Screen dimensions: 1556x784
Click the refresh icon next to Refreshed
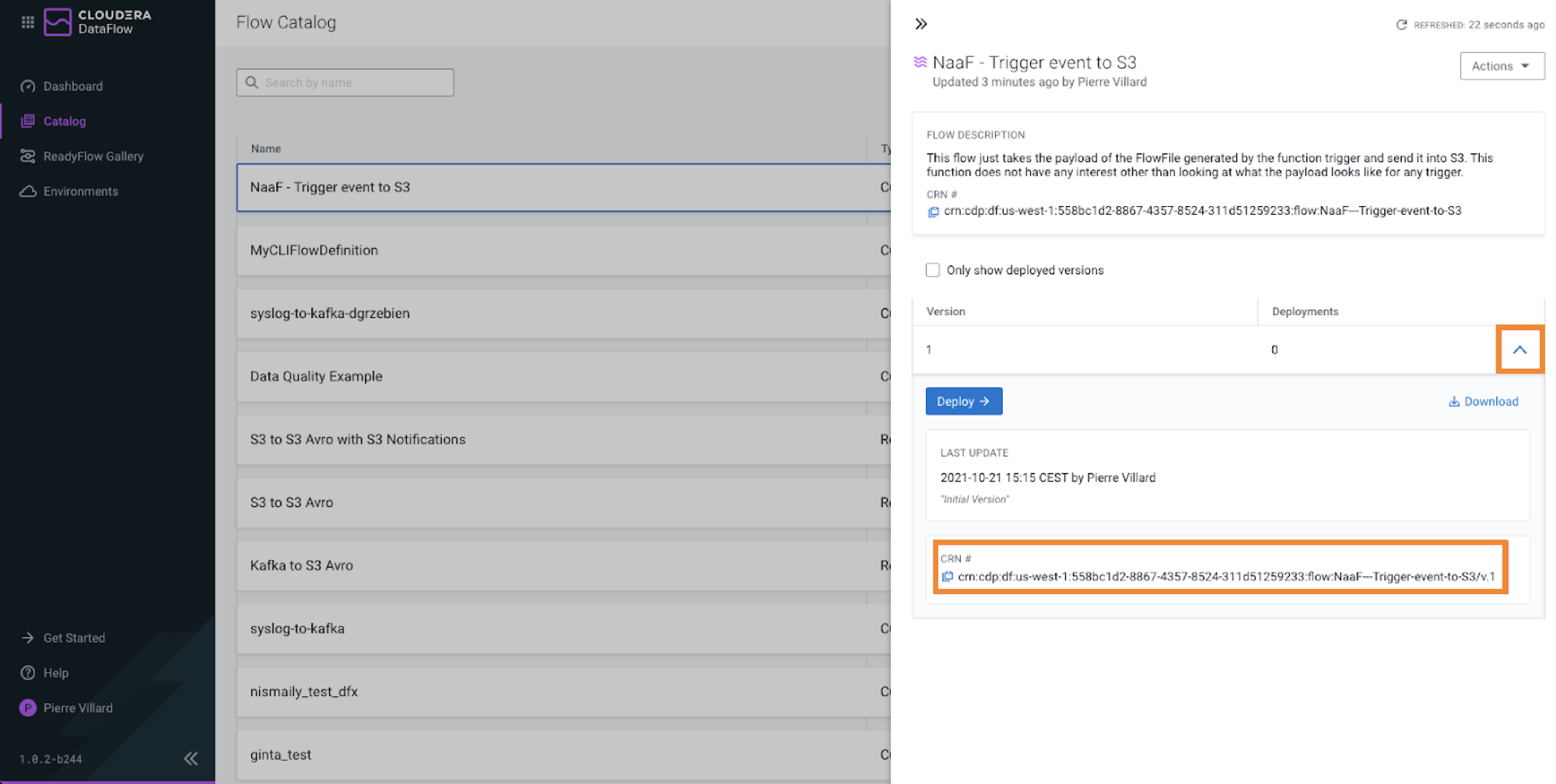1401,25
